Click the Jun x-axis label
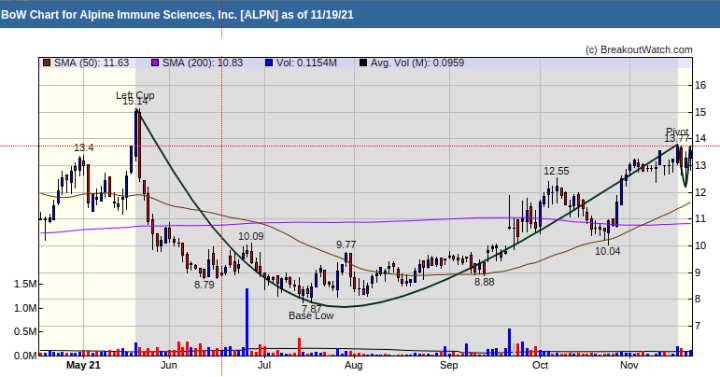720x377 pixels. click(169, 366)
